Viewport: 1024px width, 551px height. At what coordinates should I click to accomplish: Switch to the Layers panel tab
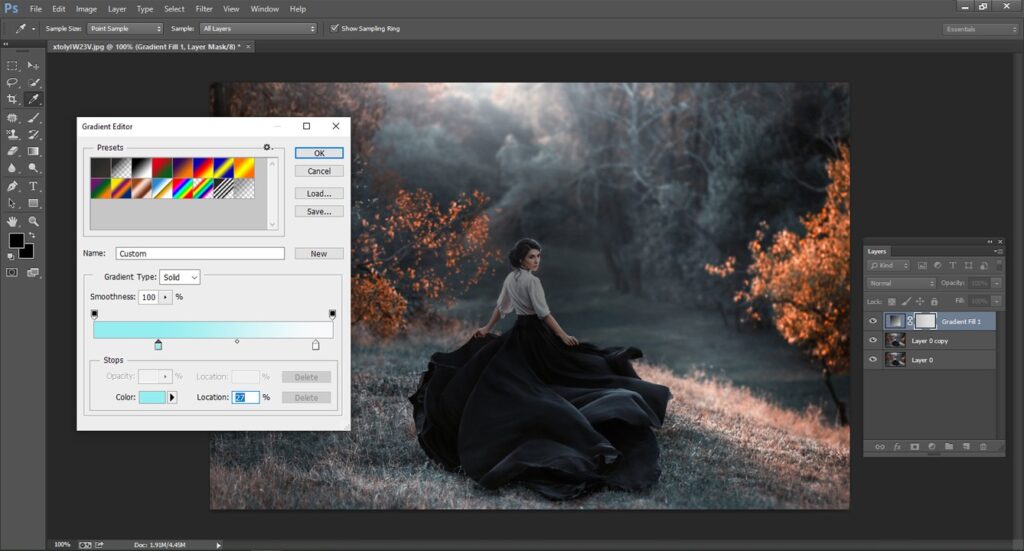877,251
